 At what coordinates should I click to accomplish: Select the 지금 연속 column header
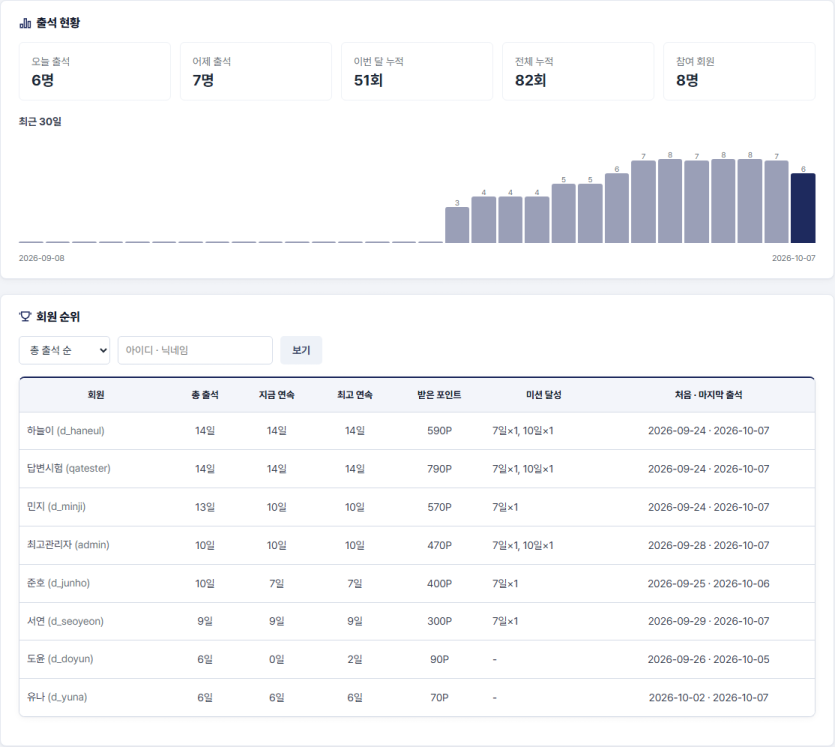point(276,395)
